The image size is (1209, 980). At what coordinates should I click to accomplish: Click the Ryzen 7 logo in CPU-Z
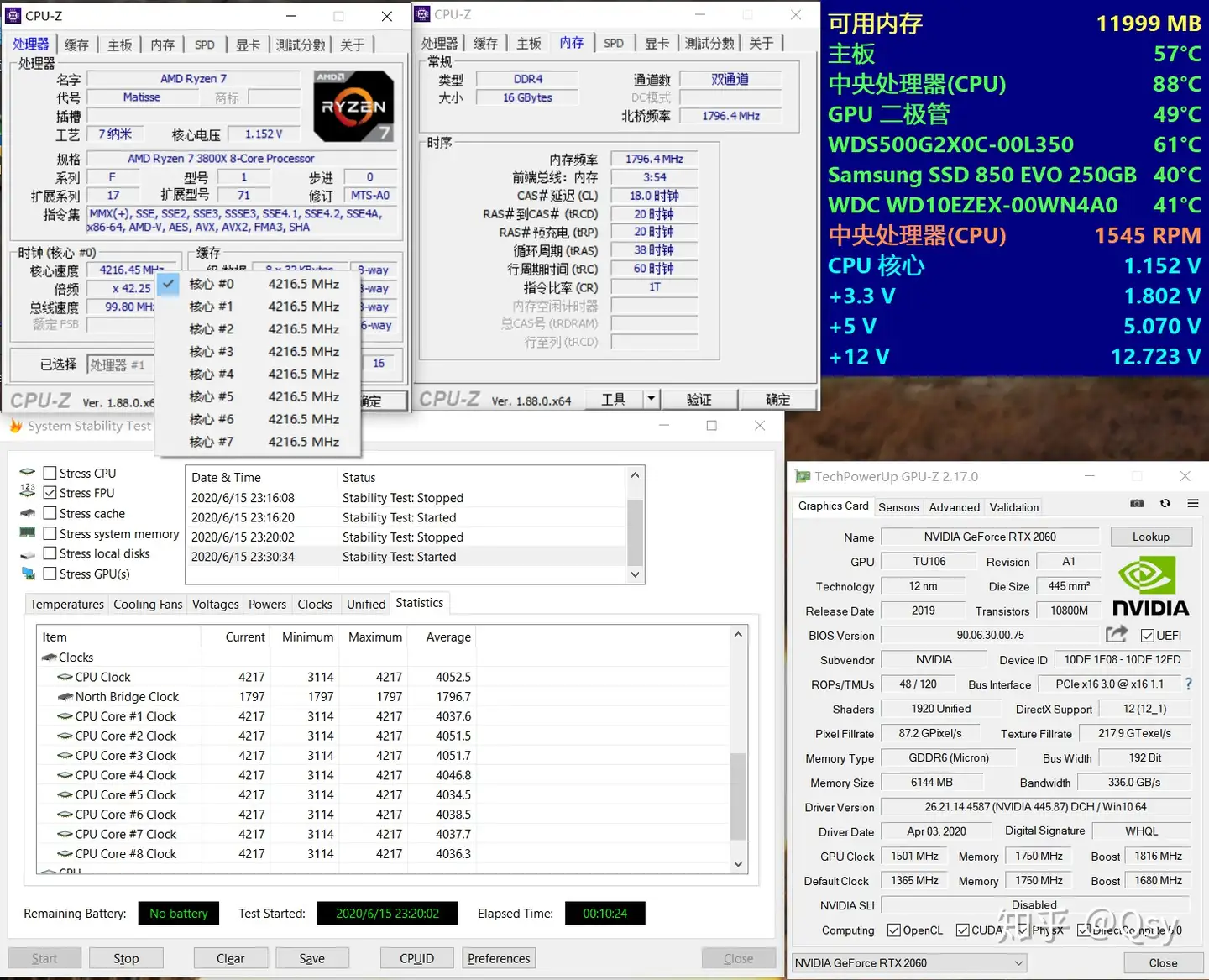click(353, 106)
